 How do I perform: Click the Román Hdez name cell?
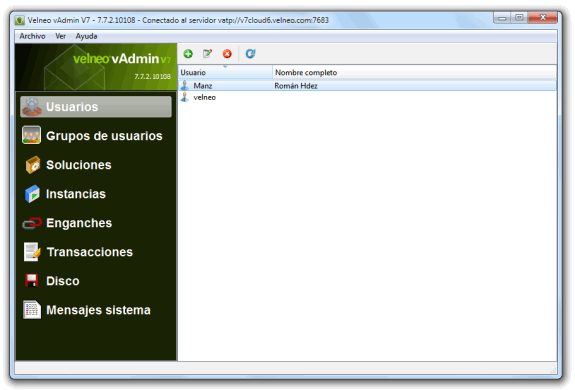(296, 86)
